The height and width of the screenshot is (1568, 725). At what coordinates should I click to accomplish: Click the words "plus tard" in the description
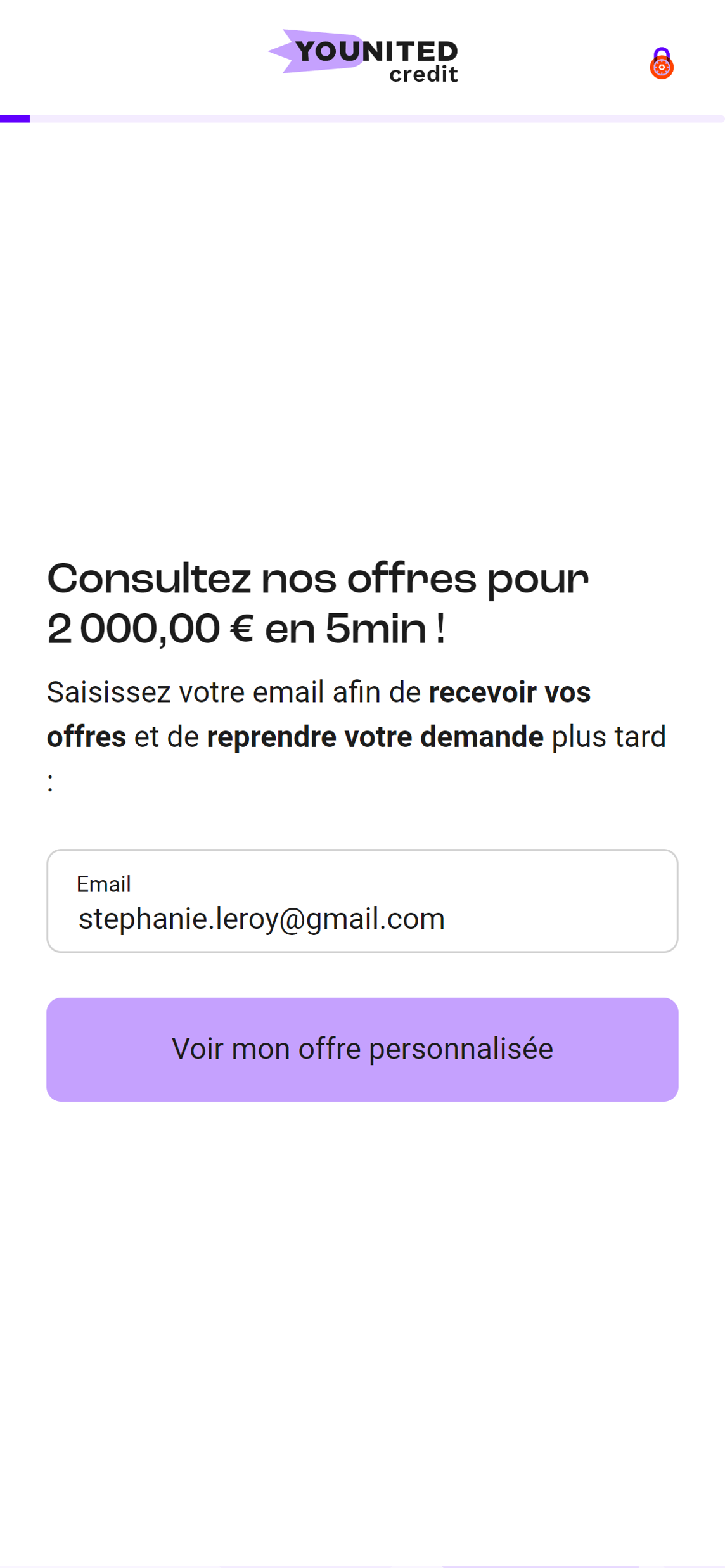point(608,737)
